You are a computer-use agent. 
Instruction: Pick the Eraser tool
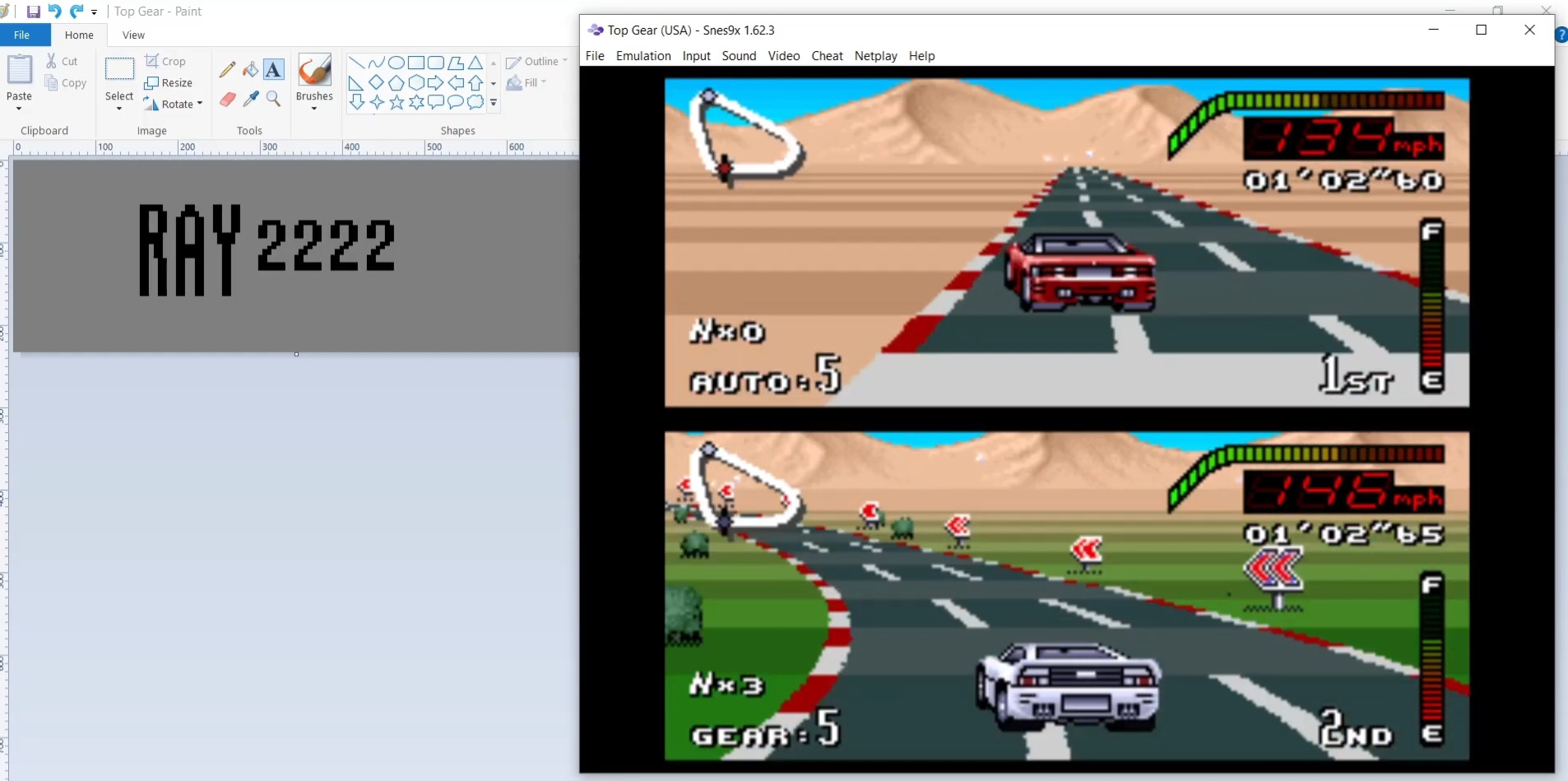point(228,100)
